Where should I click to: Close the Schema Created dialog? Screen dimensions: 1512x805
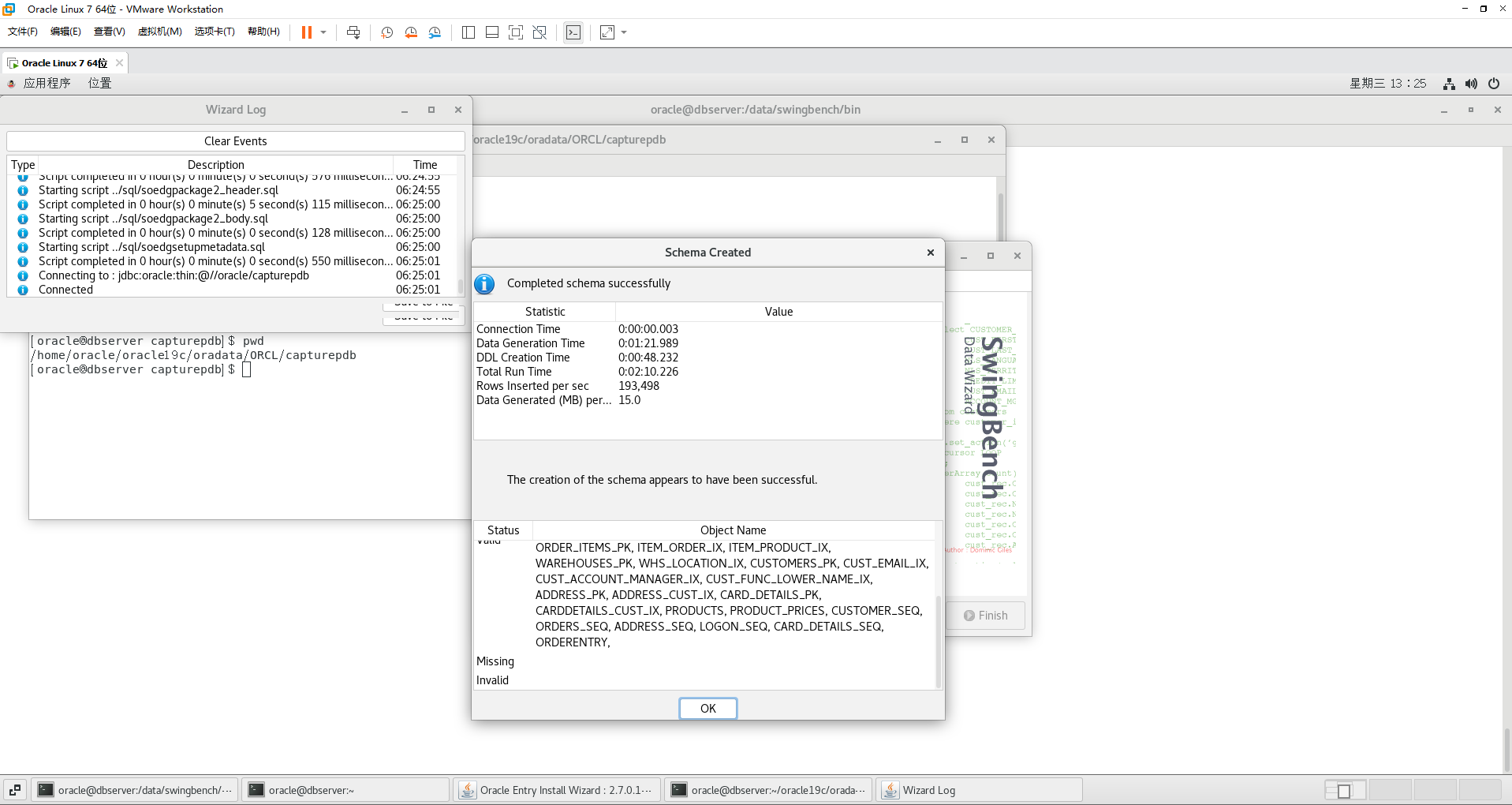point(931,253)
